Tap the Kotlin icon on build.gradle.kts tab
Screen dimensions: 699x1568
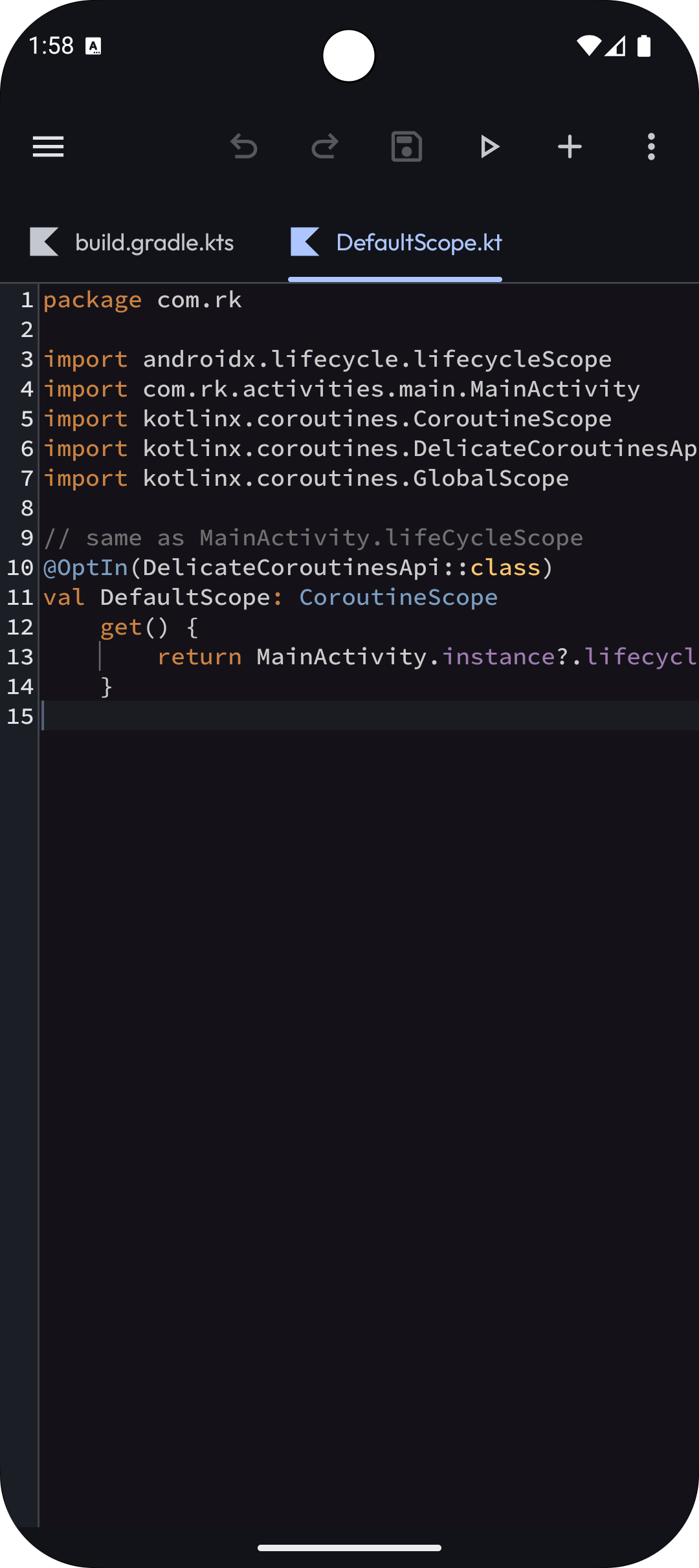click(44, 242)
